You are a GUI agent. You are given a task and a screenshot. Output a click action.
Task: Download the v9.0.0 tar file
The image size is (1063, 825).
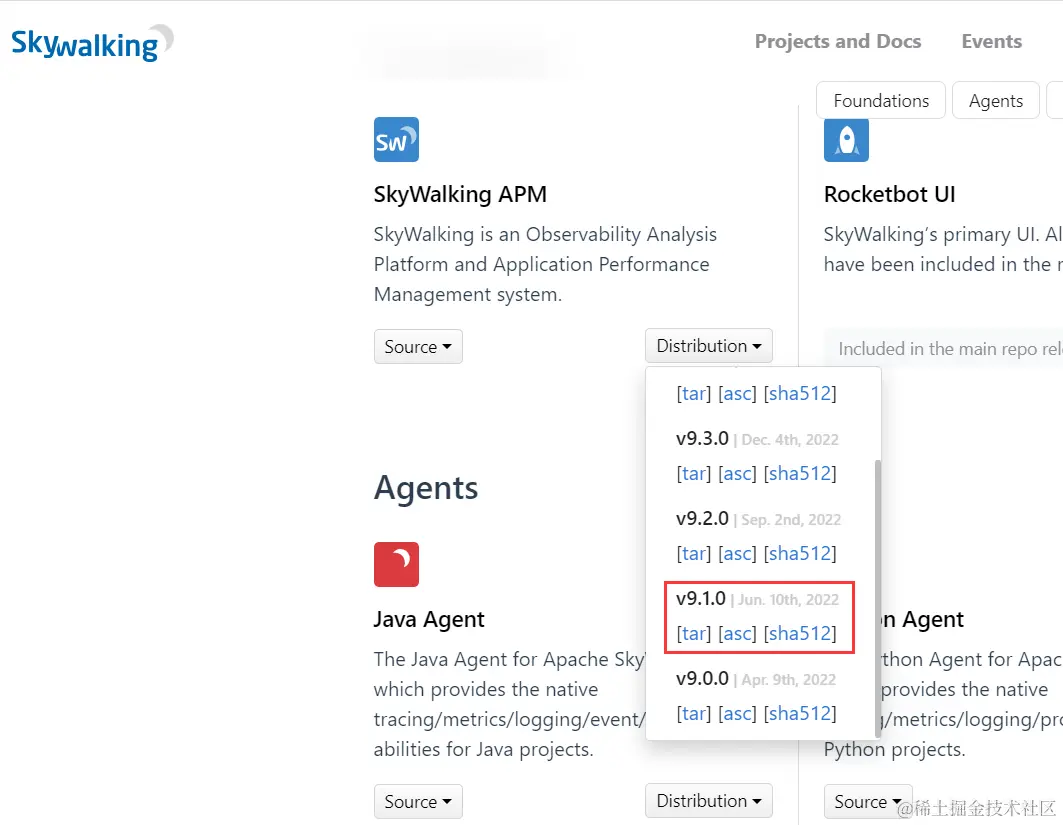click(694, 713)
